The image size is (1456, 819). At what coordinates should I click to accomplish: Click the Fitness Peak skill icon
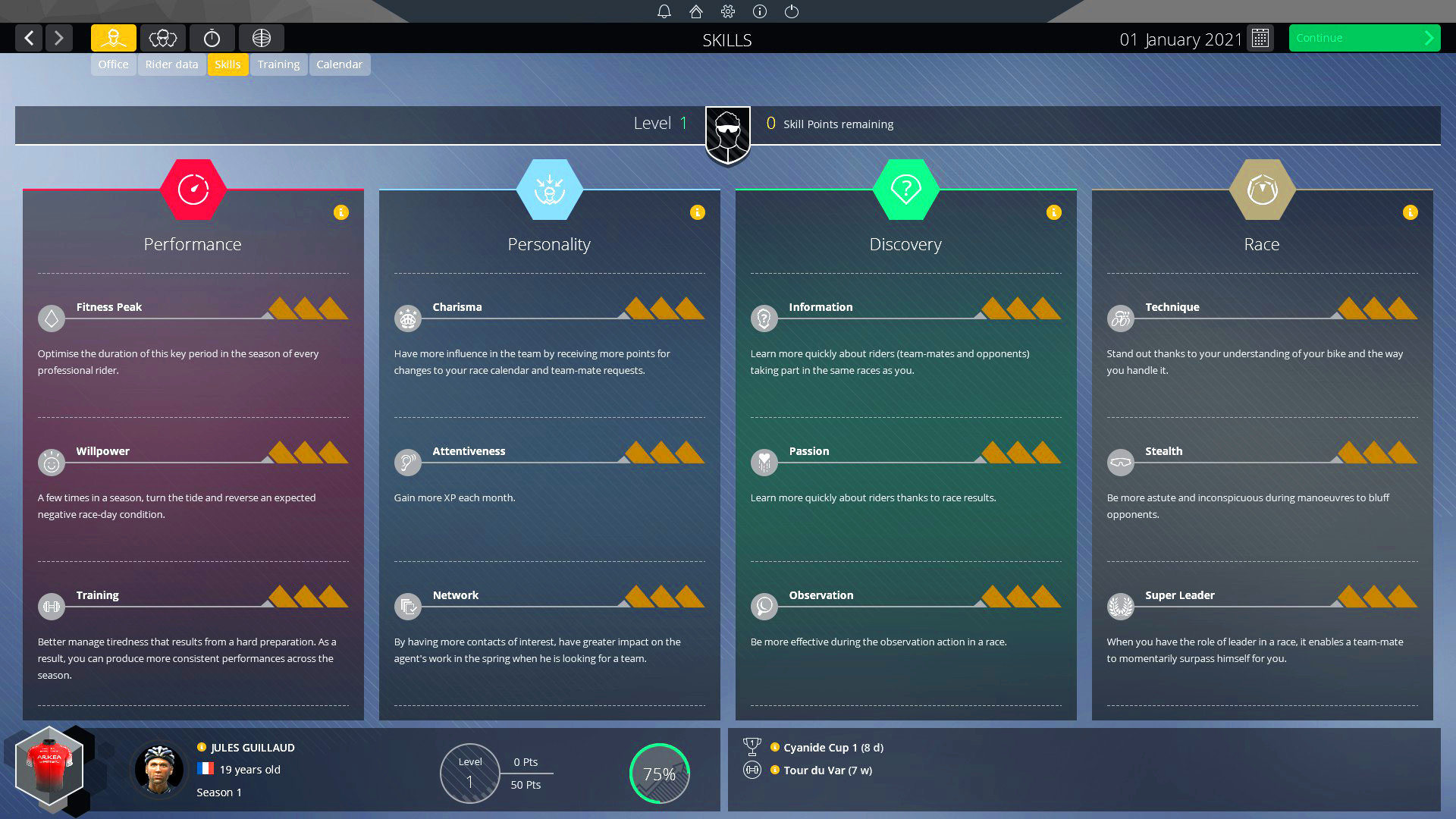(51, 318)
